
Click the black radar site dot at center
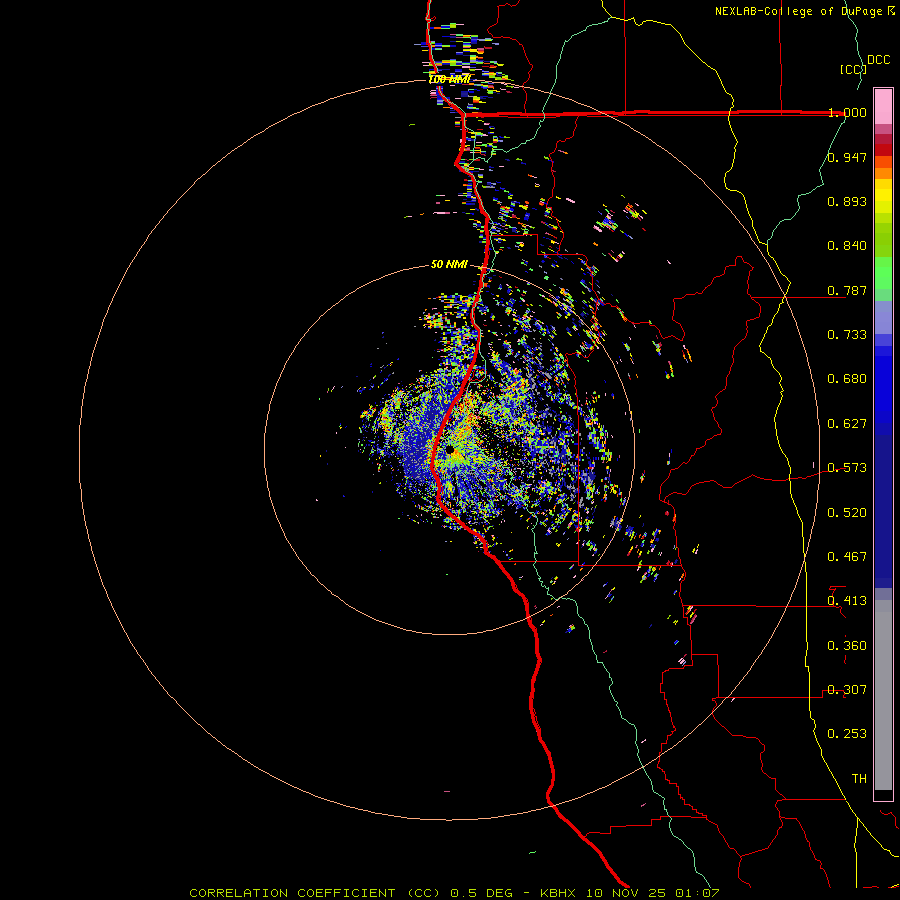450,450
